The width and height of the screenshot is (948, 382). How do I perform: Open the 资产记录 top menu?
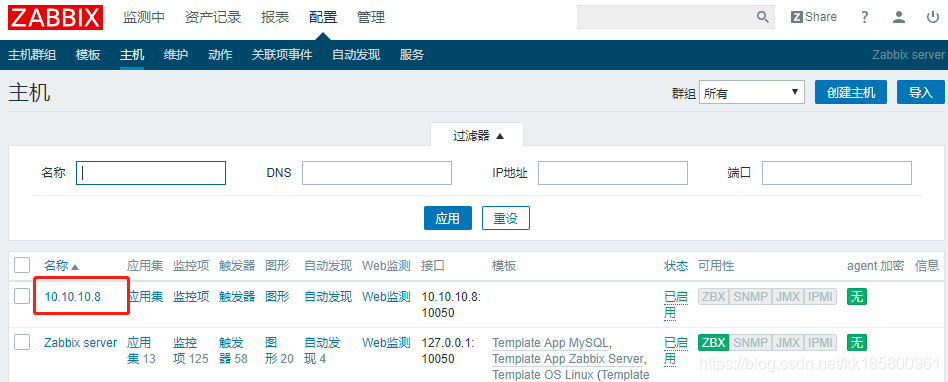pos(213,18)
